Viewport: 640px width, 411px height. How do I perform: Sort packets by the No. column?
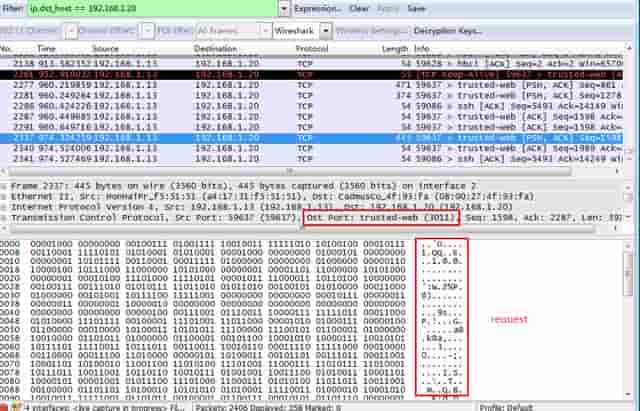coord(6,49)
